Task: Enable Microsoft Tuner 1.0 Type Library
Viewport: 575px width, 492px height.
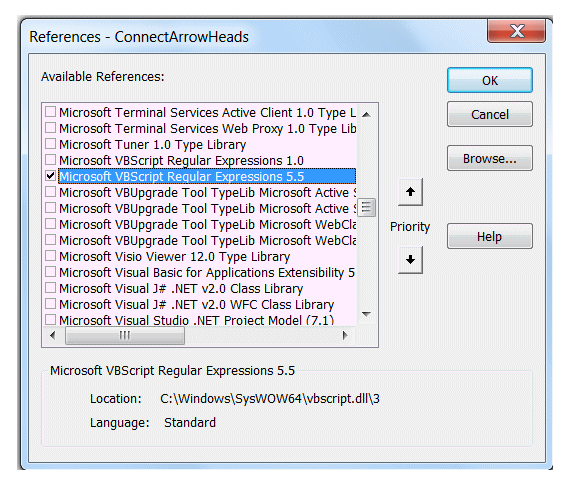Action: pos(50,144)
